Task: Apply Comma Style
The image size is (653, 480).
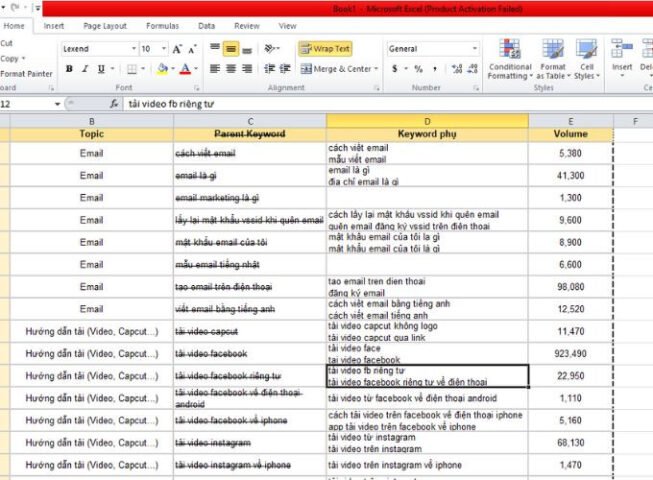Action: pyautogui.click(x=435, y=69)
